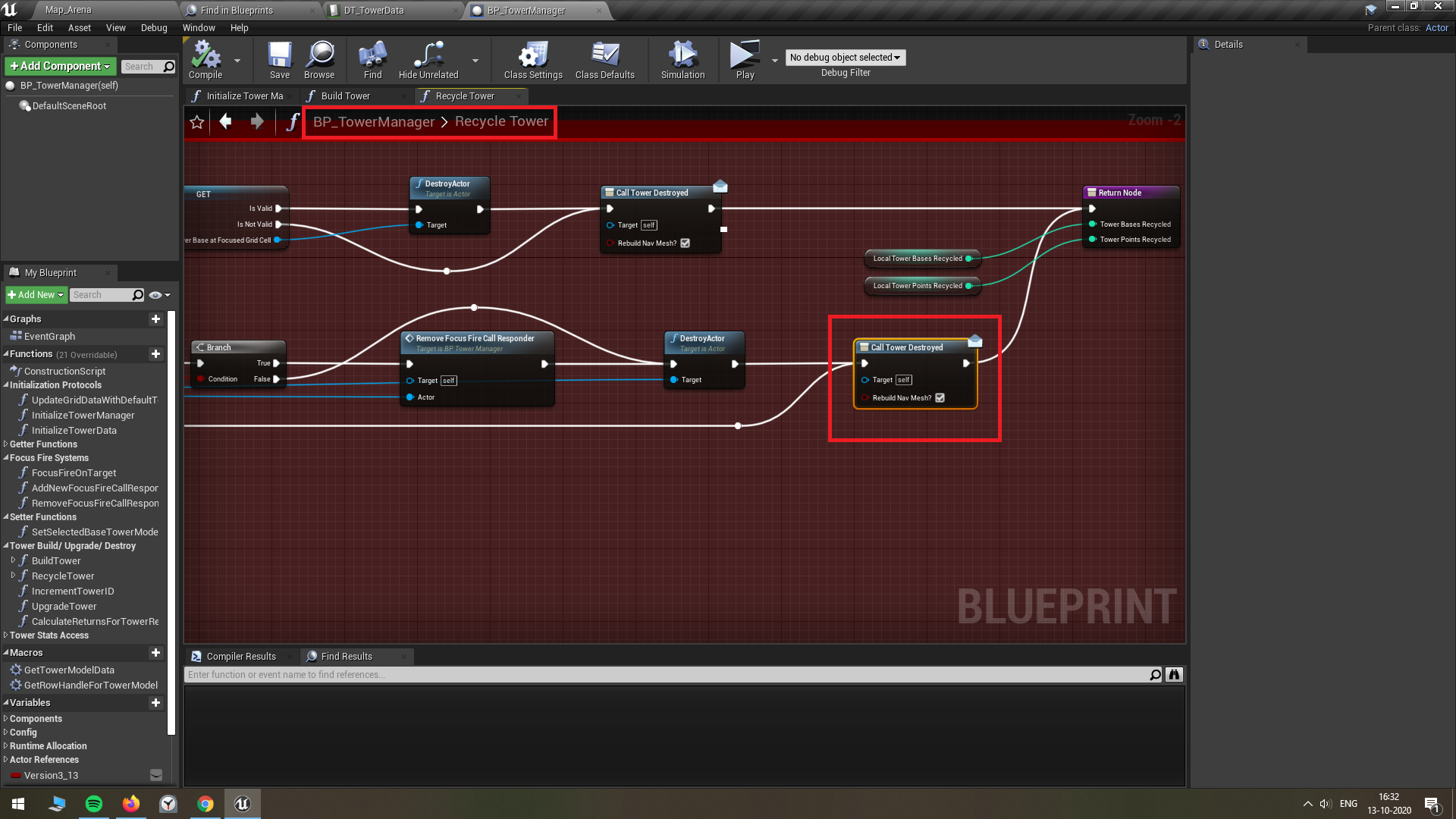The height and width of the screenshot is (819, 1456).
Task: Expand the Getter Functions category
Action: pos(43,444)
